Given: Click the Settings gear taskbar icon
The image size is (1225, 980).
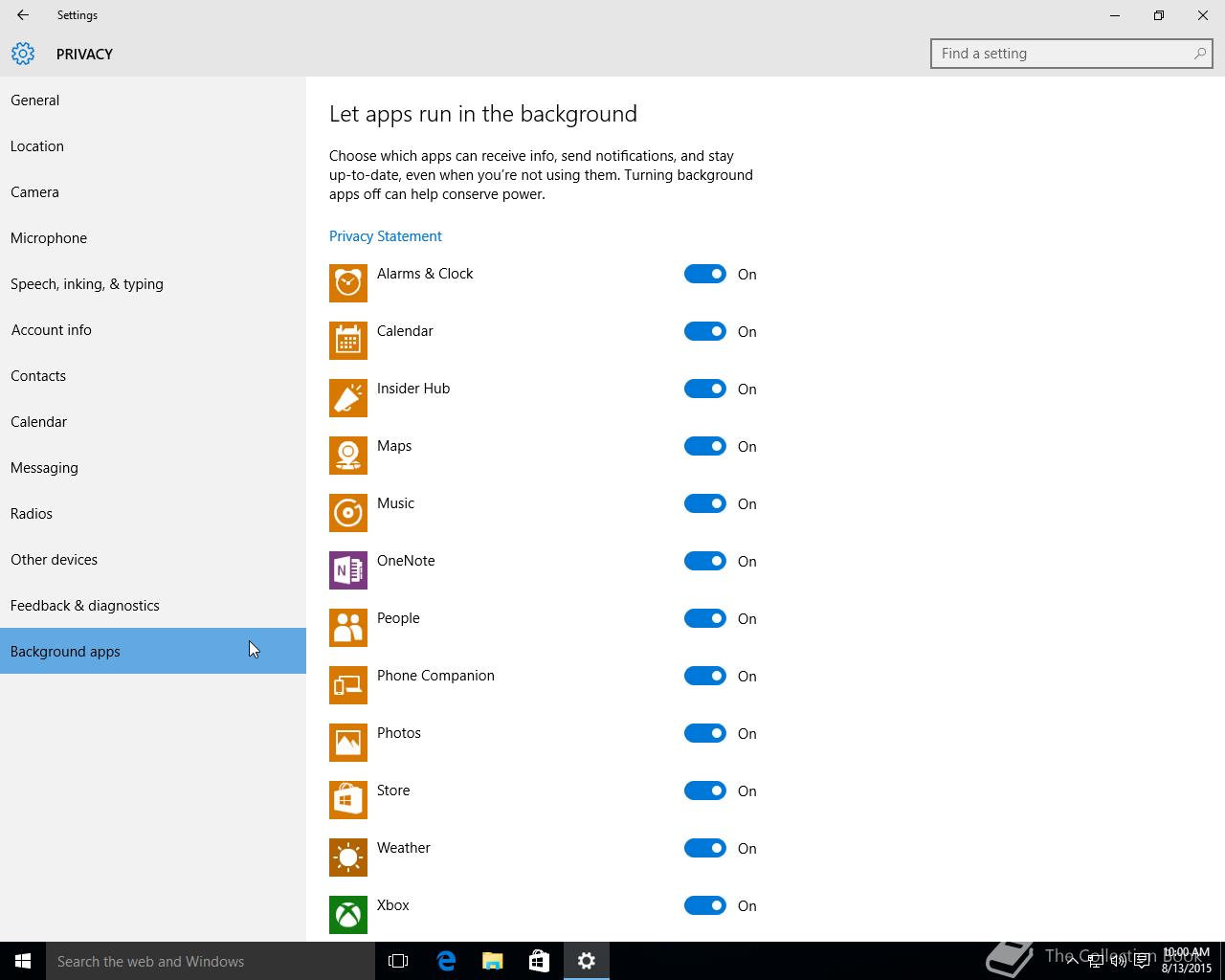Looking at the screenshot, I should (x=587, y=961).
